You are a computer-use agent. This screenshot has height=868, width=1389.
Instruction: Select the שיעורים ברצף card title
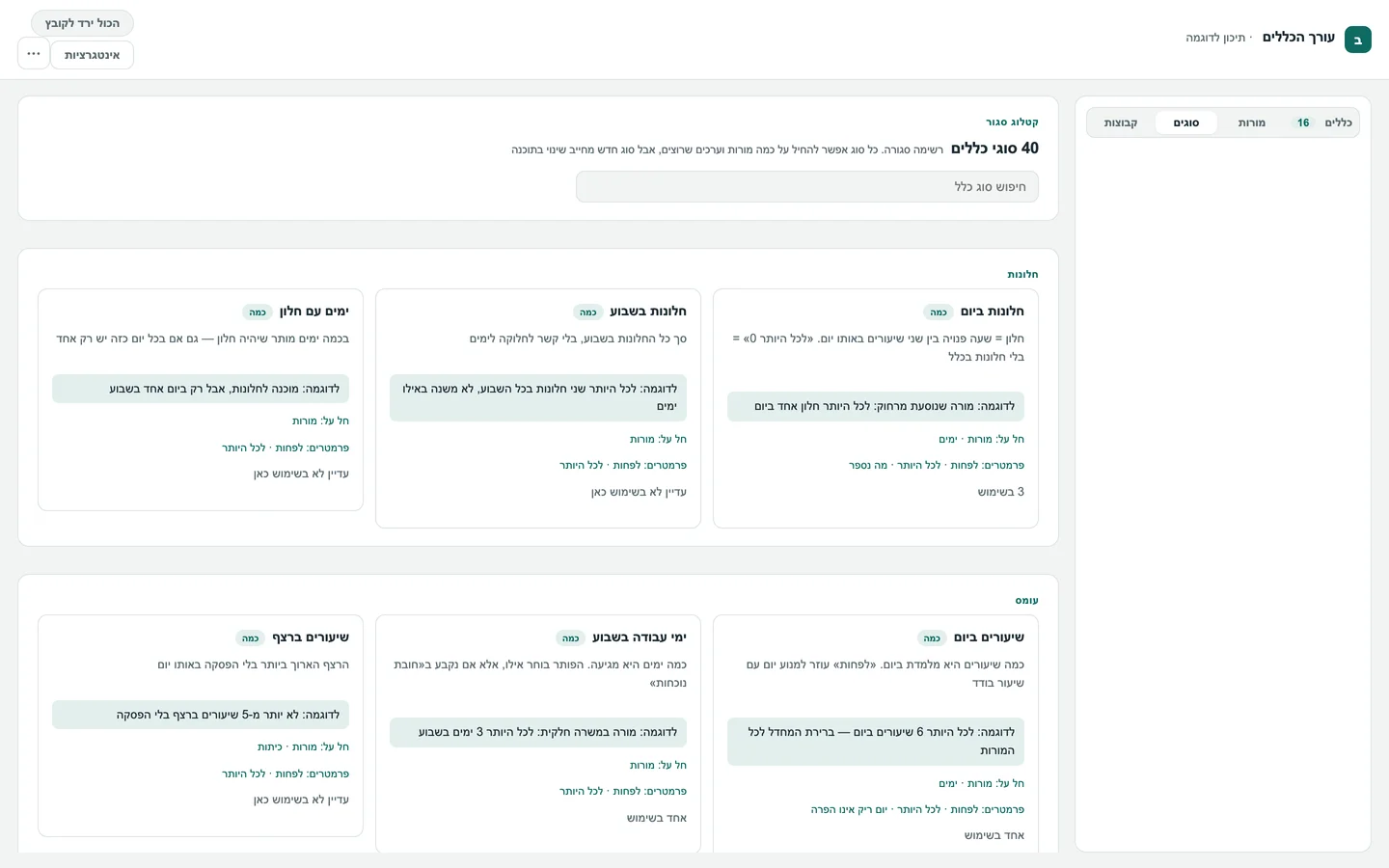pyautogui.click(x=311, y=637)
